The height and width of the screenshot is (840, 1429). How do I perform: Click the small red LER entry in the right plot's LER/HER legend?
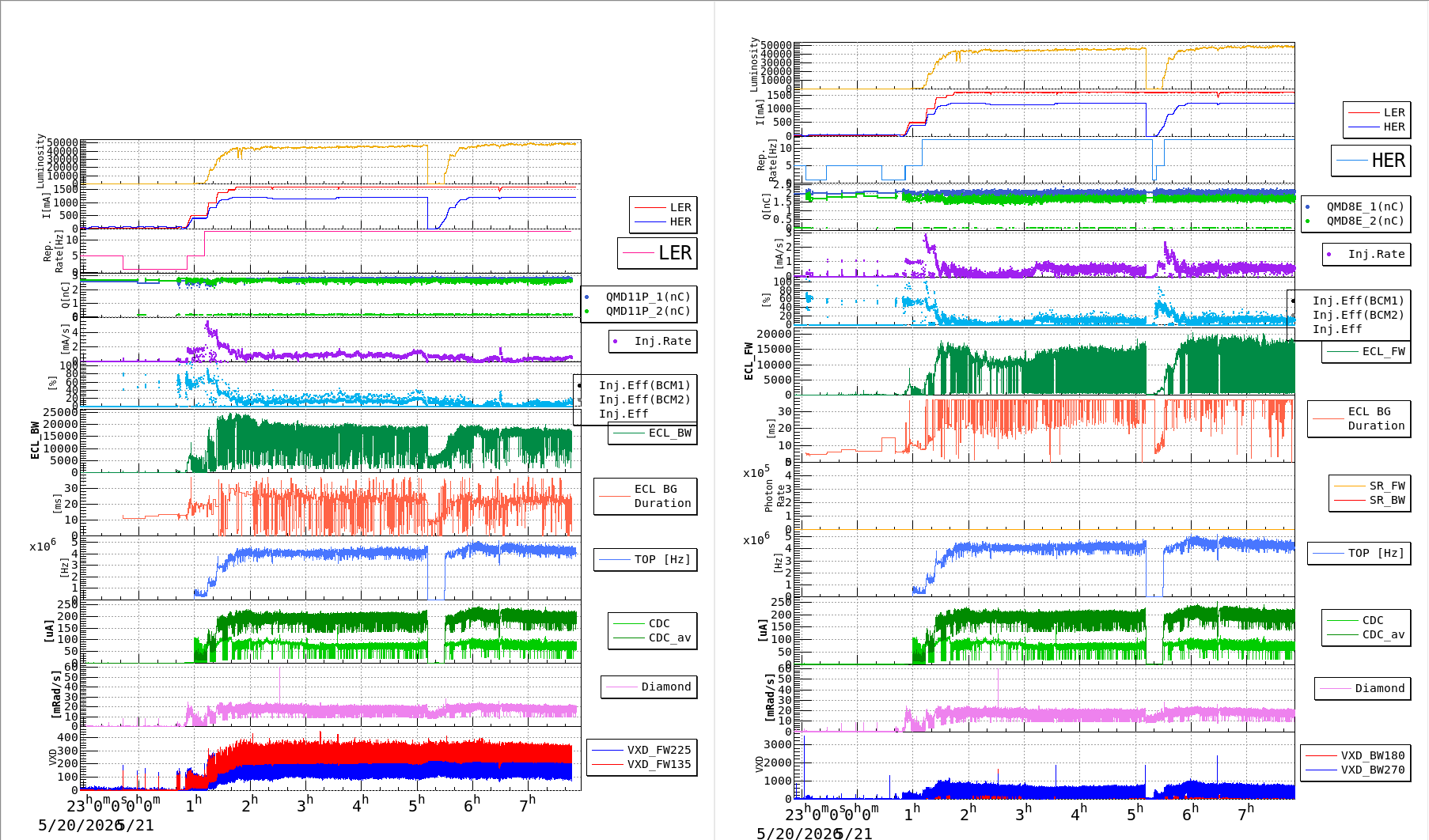[x=1378, y=112]
